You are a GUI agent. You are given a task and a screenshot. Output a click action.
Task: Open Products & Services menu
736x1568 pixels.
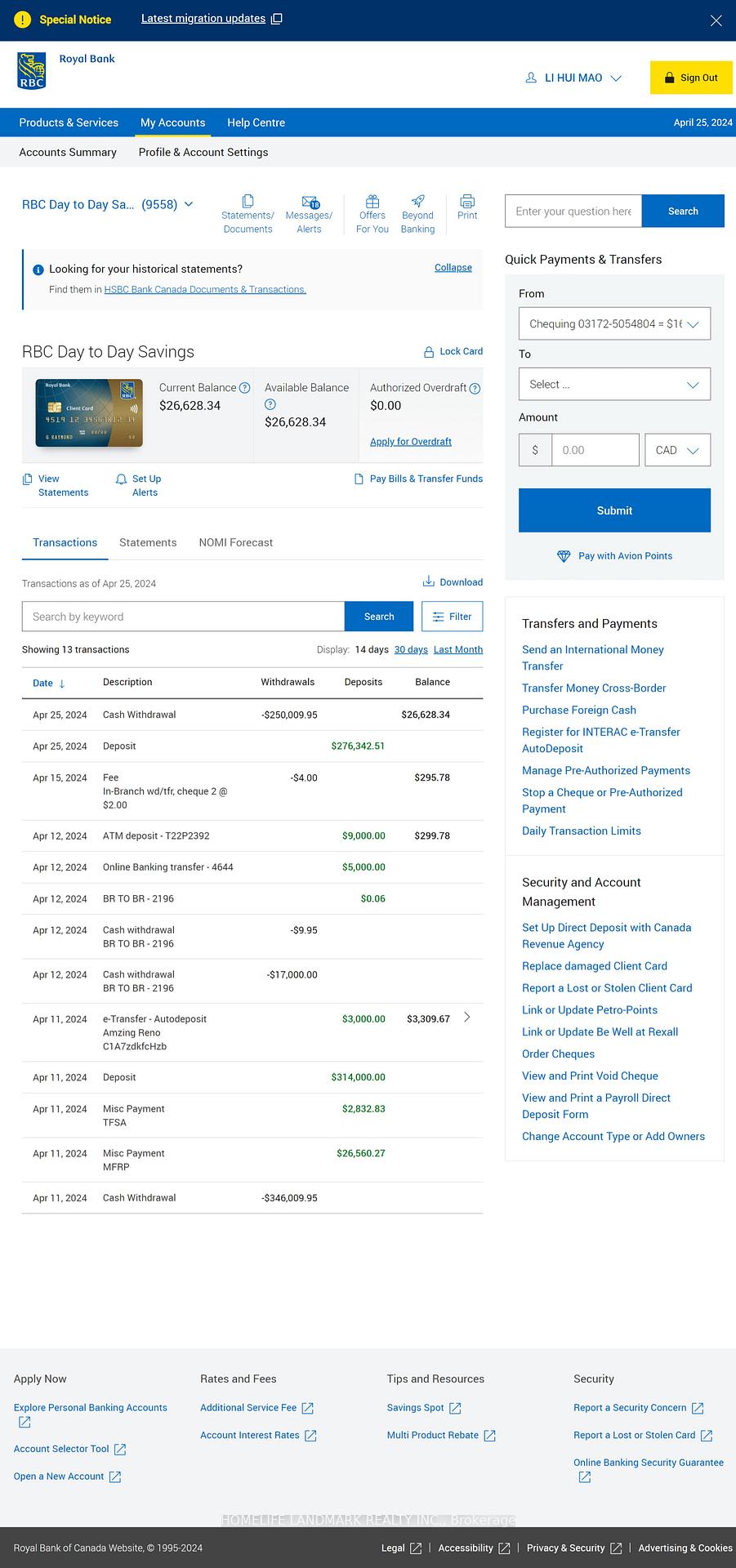(69, 122)
